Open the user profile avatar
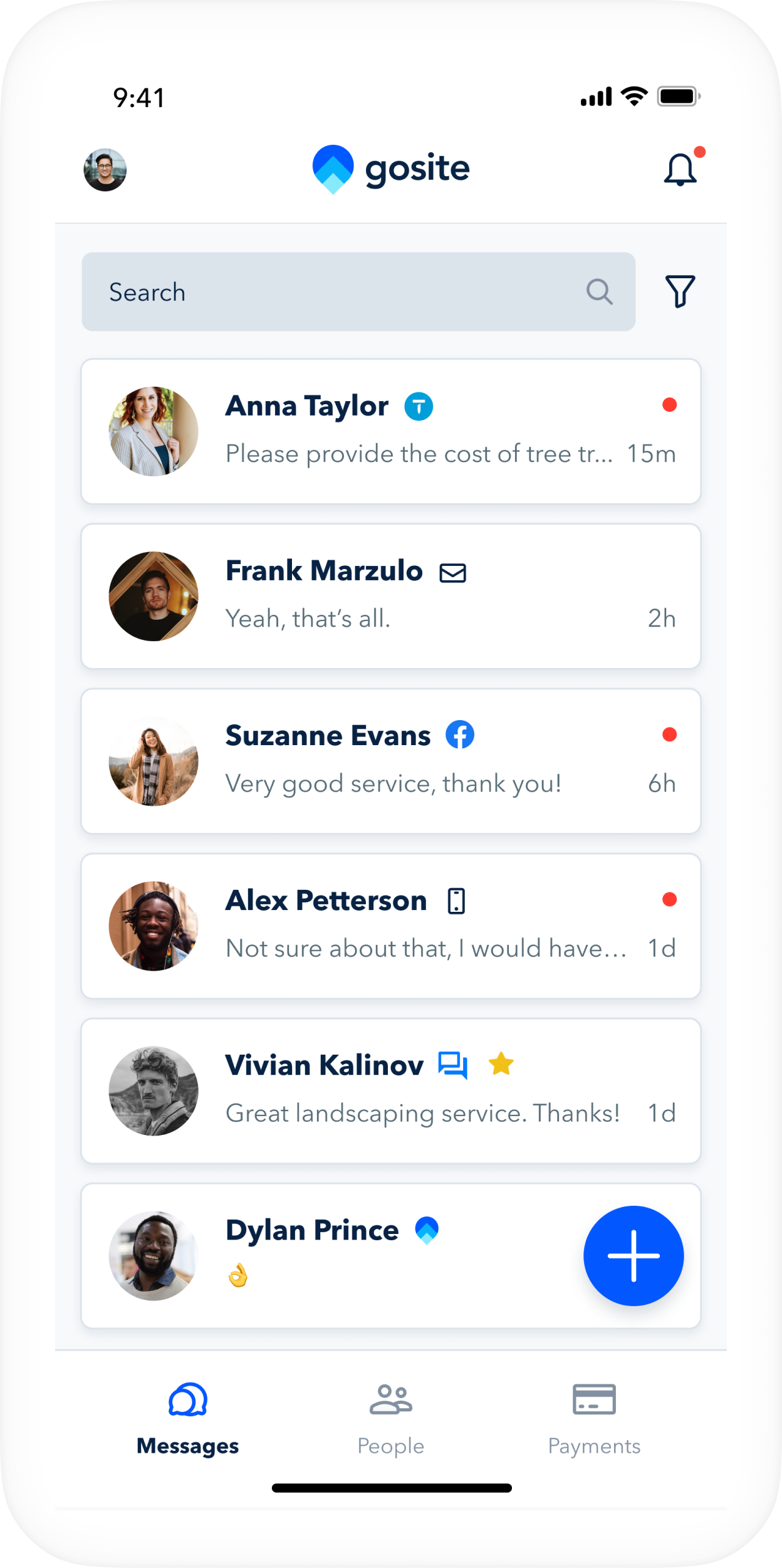The height and width of the screenshot is (1568, 782). coord(105,170)
